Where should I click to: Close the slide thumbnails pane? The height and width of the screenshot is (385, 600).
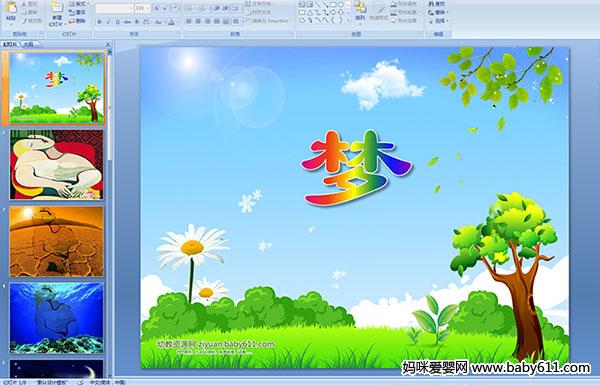click(x=108, y=45)
